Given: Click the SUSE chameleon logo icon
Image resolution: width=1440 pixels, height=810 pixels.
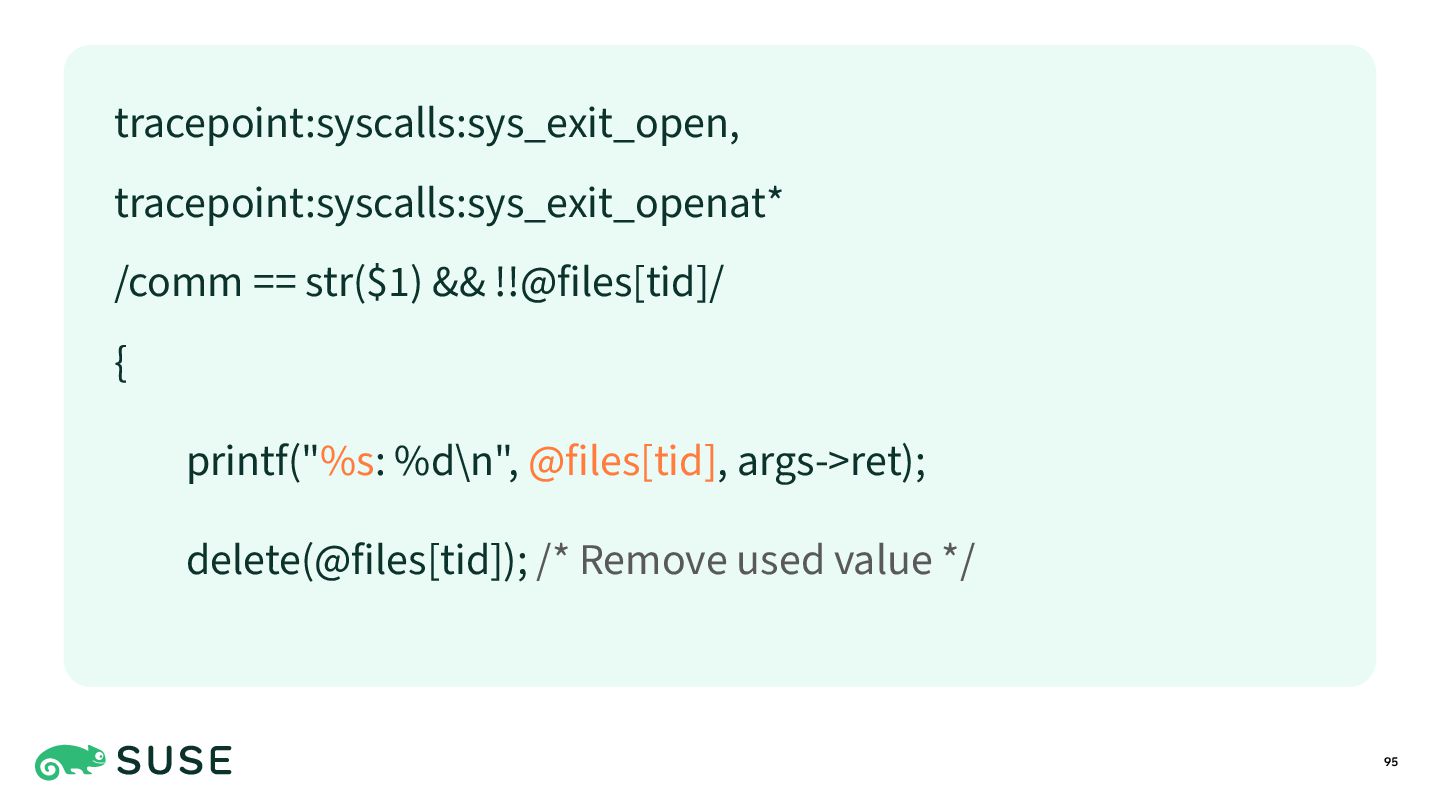Looking at the screenshot, I should [71, 762].
